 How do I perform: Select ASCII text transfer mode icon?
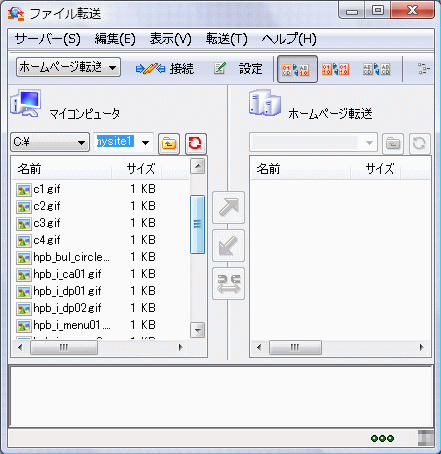377,69
